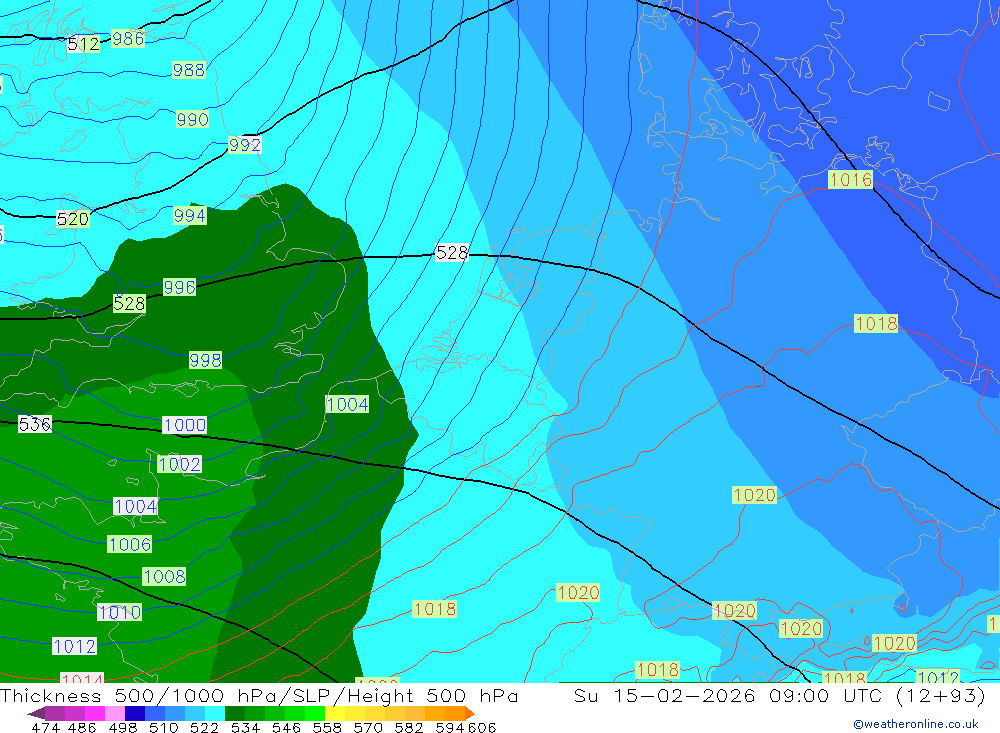Click the 1020 label on the light blue area

pyautogui.click(x=755, y=495)
